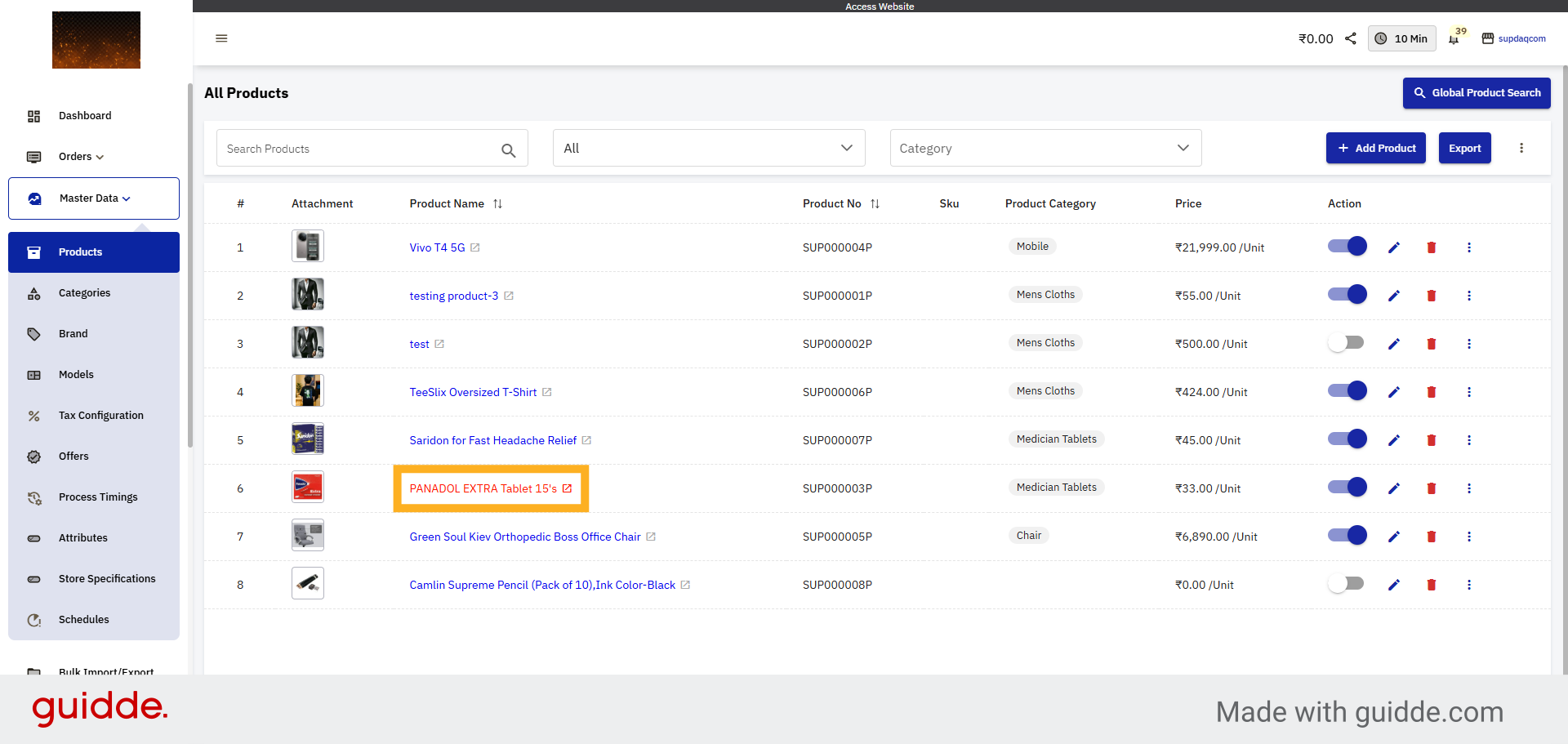Viewport: 1568px width, 744px height.
Task: Enable the test product toggle
Action: click(1347, 343)
